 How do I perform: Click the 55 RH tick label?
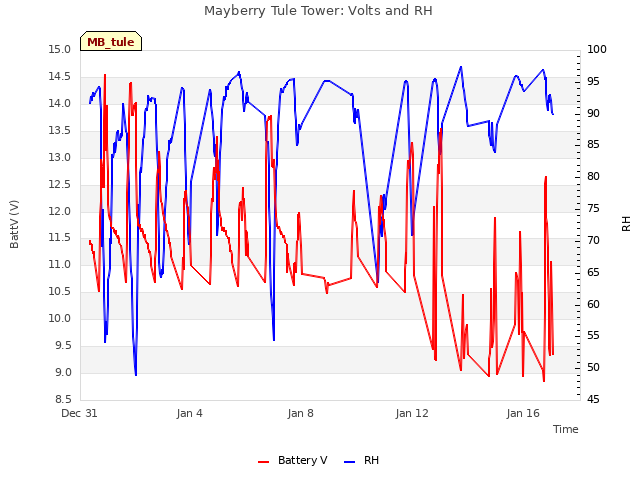[593, 336]
